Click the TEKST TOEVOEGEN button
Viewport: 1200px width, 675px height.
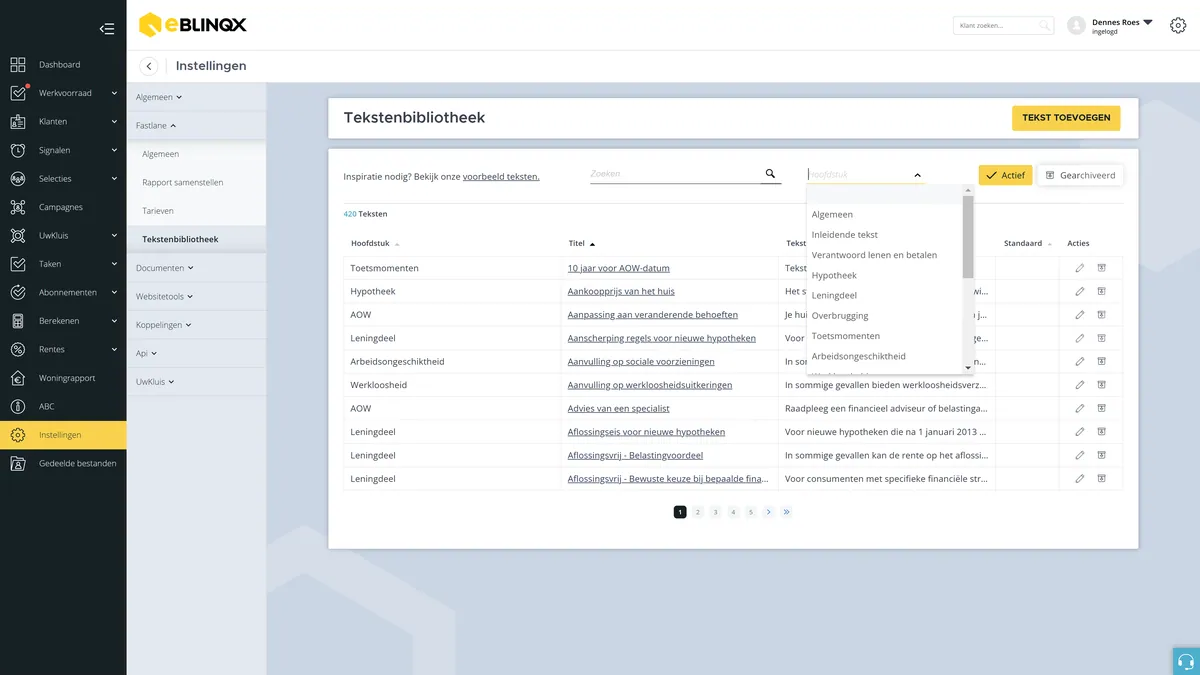tap(1066, 118)
